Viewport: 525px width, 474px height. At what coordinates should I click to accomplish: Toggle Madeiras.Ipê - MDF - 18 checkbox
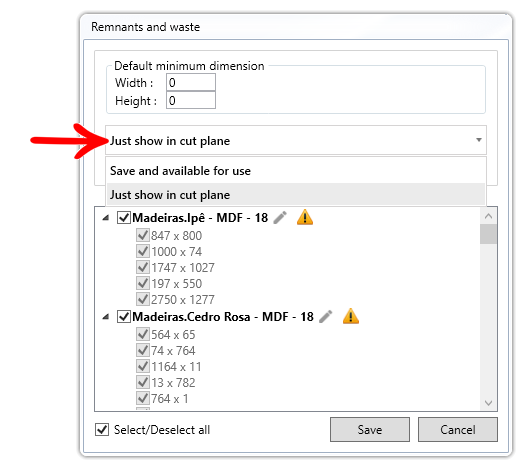point(124,218)
